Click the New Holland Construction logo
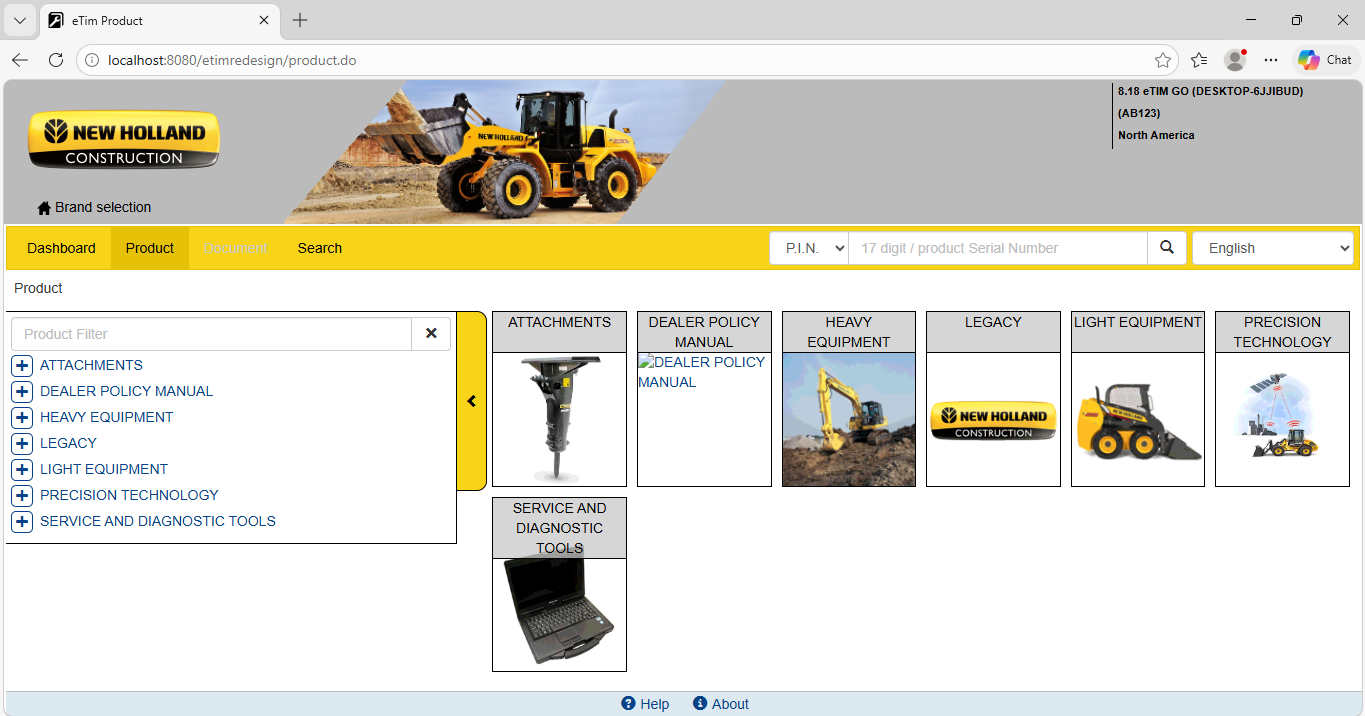 pyautogui.click(x=124, y=140)
